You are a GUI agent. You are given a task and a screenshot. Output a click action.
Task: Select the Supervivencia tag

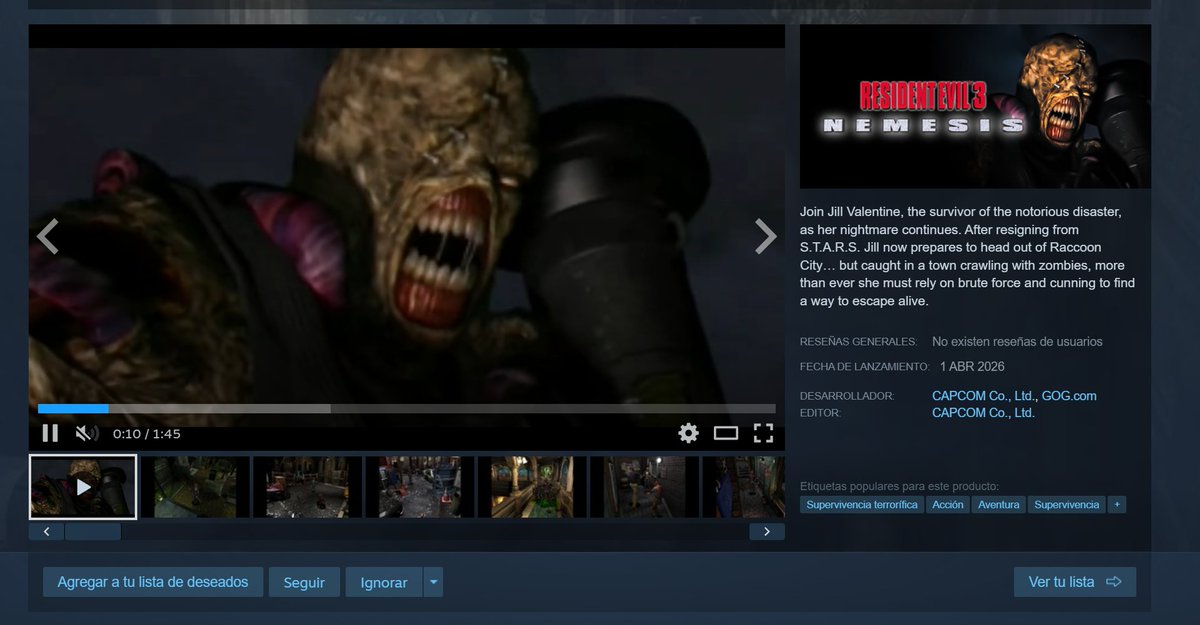click(x=1067, y=505)
